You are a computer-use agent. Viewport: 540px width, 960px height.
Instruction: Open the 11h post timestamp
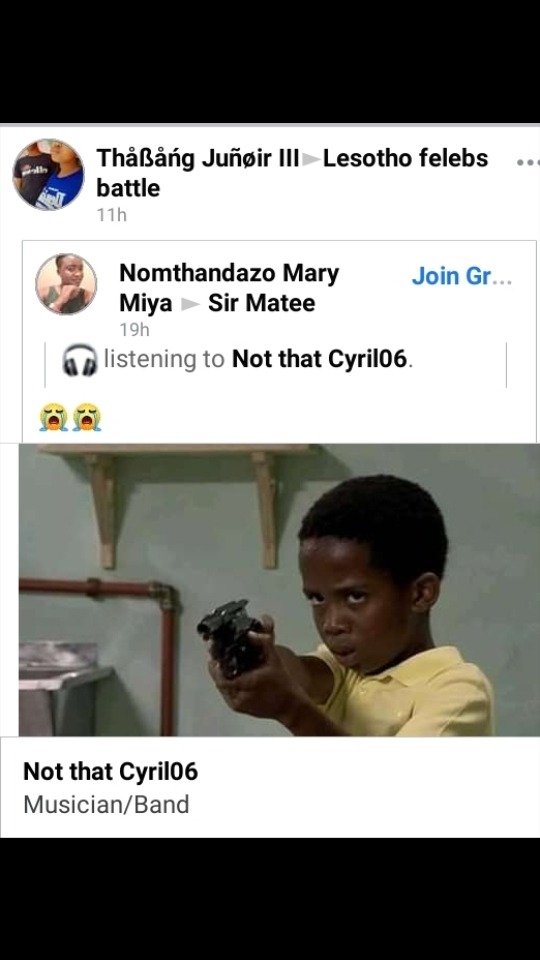click(x=111, y=215)
